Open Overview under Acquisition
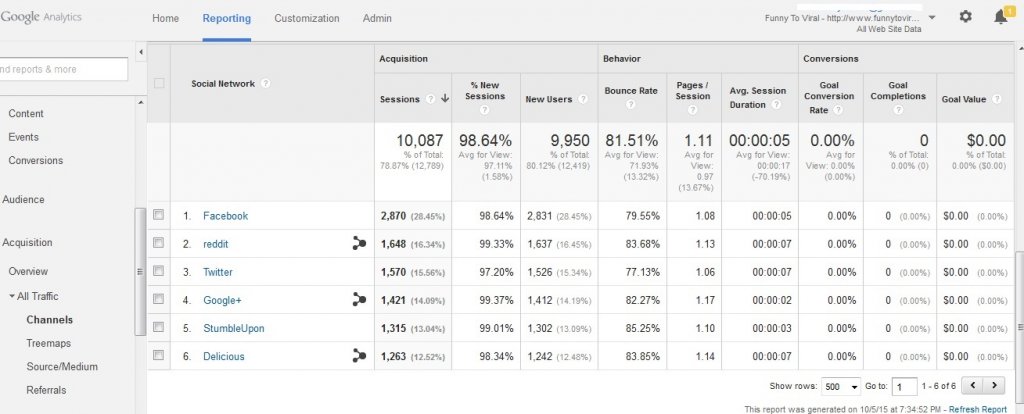1024x414 pixels. (28, 271)
